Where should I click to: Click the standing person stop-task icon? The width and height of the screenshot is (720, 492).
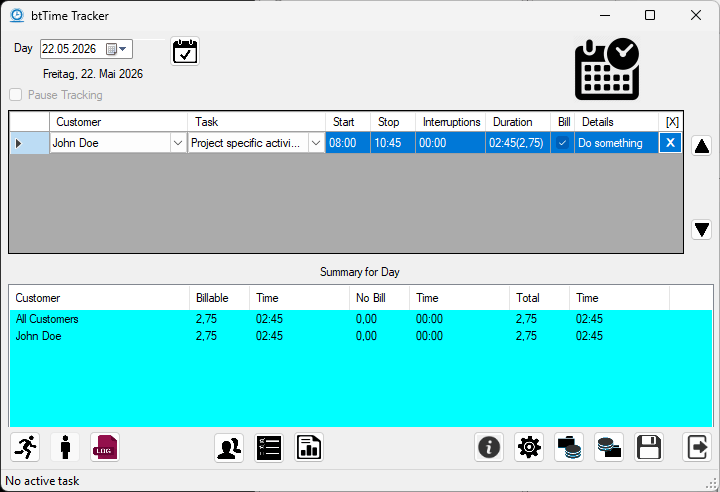tap(65, 447)
